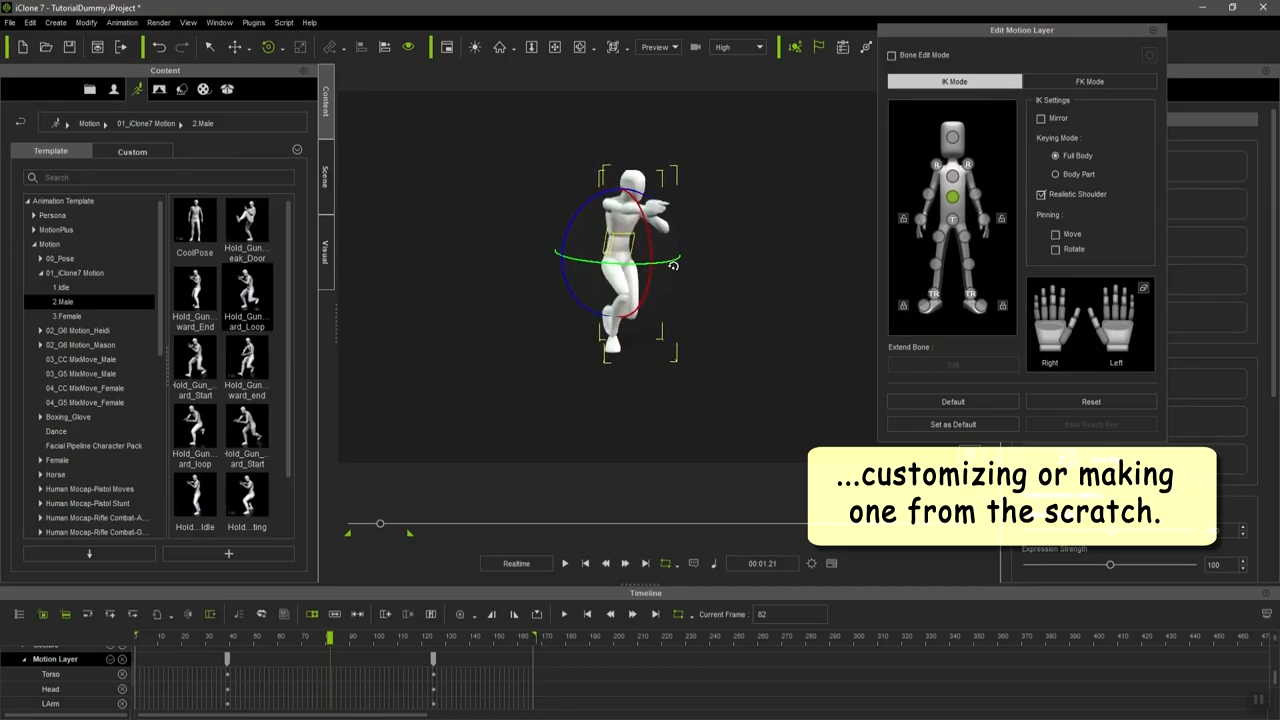Switch to the Custom tab
Viewport: 1280px width, 720px height.
132,152
